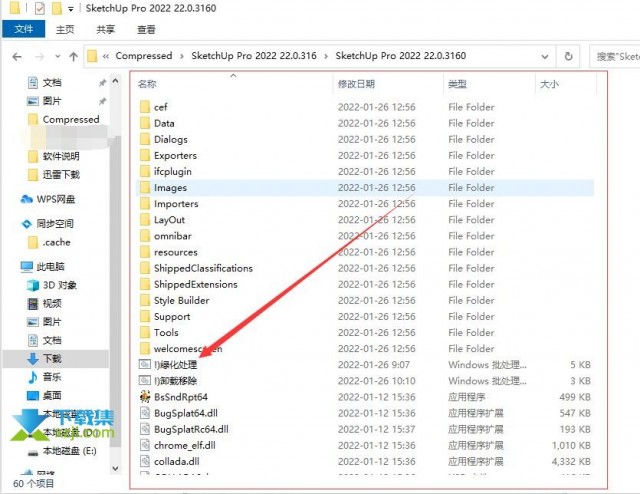Select the Support folder
Viewport: 640px width, 494px height.
click(172, 317)
